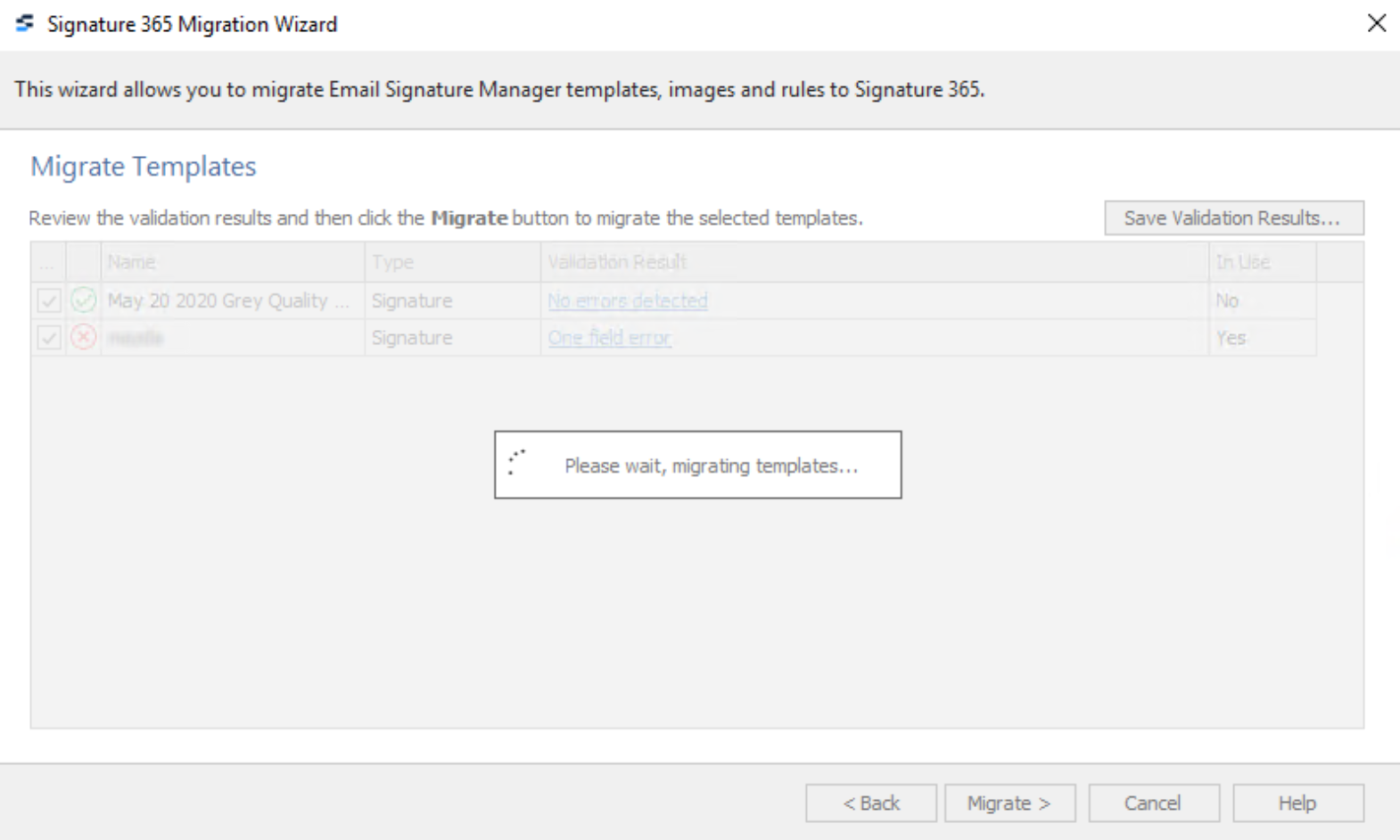
Task: Click the green success status icon for May 20 2020 template
Action: [x=84, y=301]
